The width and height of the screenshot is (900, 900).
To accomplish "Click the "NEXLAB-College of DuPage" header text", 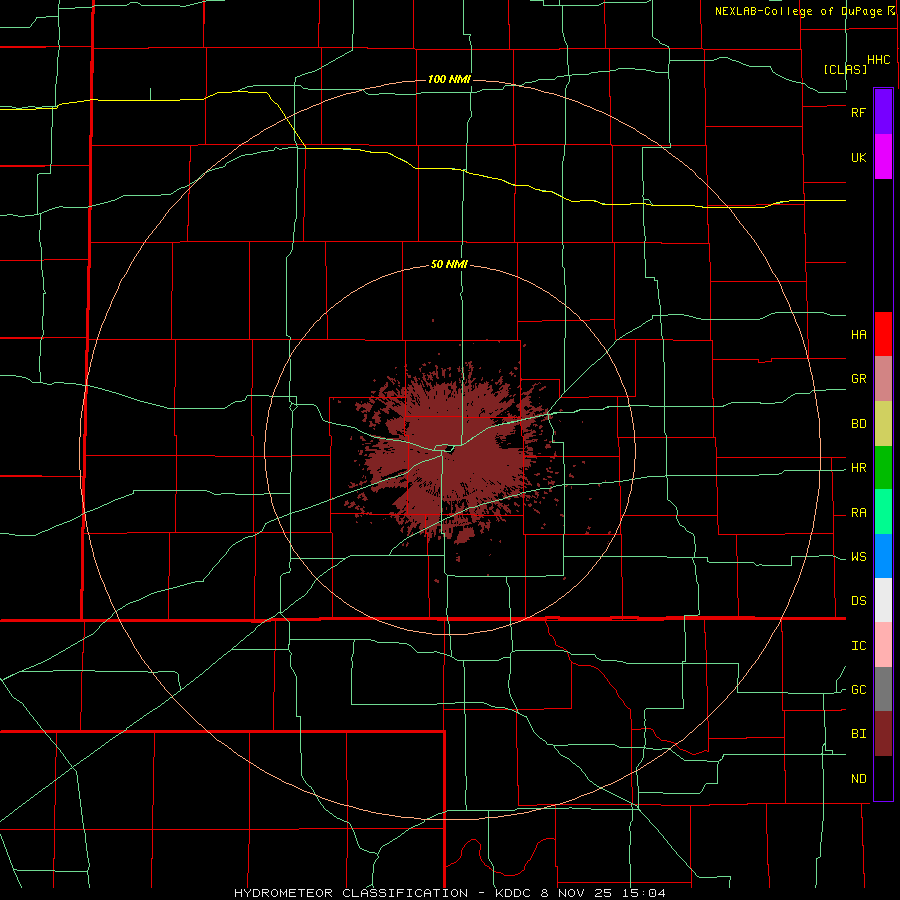I will point(798,11).
